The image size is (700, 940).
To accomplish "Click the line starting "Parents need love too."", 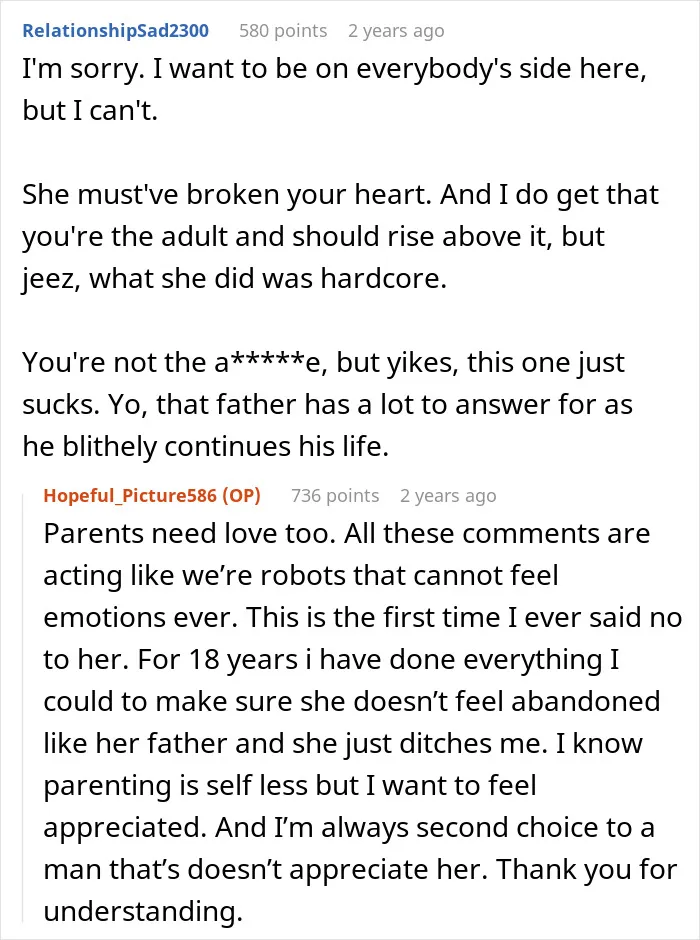I will 346,534.
